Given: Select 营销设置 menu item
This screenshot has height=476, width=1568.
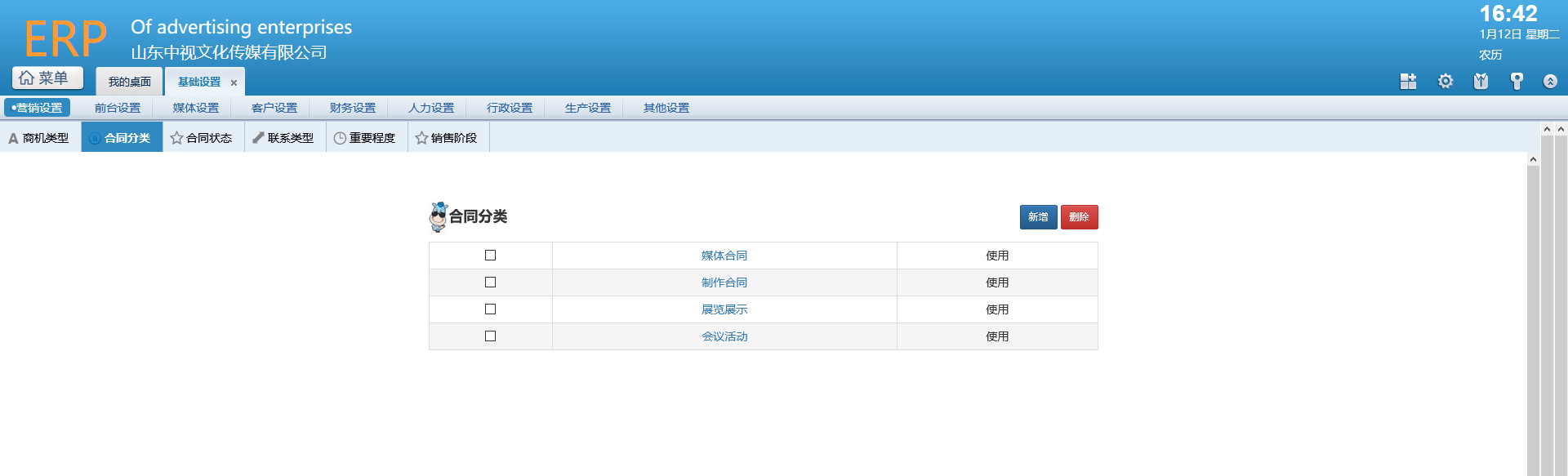Looking at the screenshot, I should pyautogui.click(x=38, y=108).
